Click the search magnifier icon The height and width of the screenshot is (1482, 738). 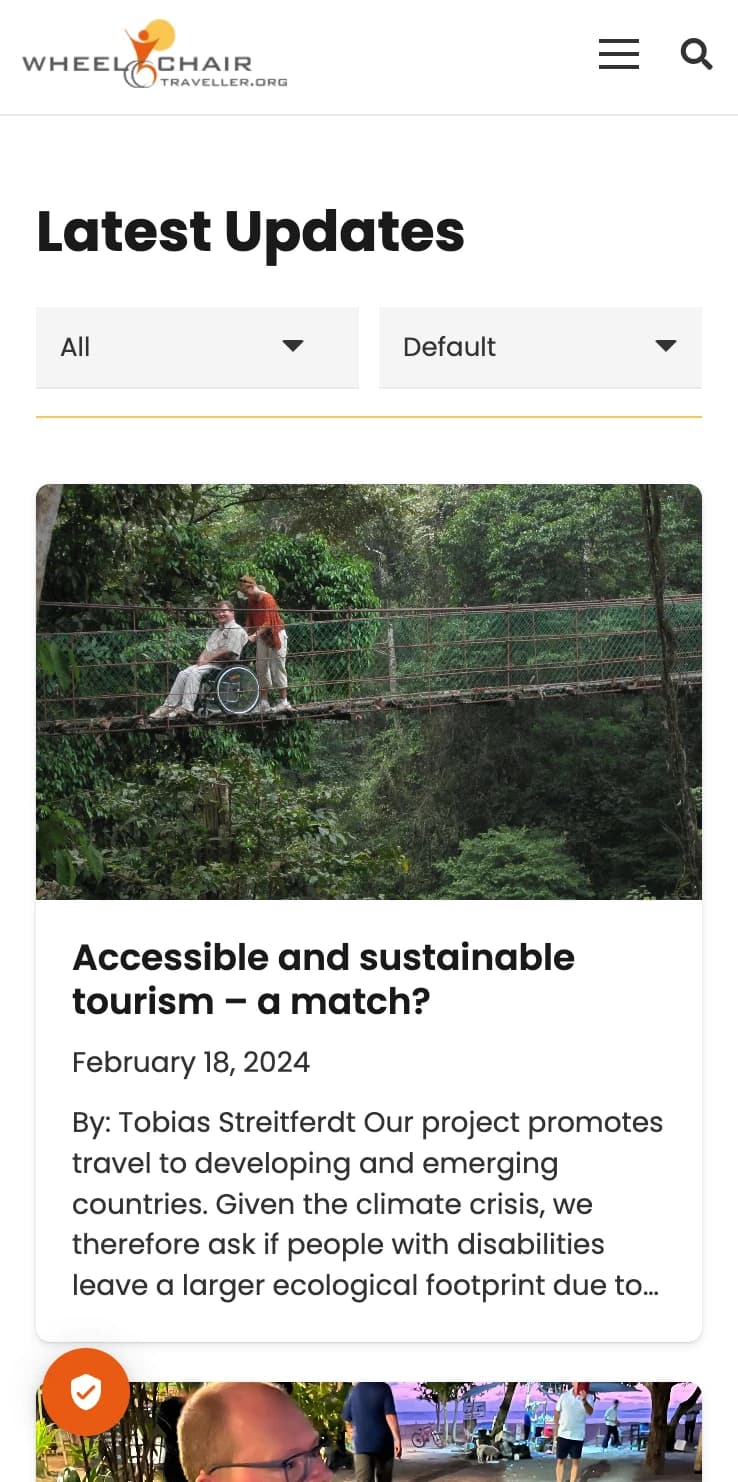click(696, 54)
